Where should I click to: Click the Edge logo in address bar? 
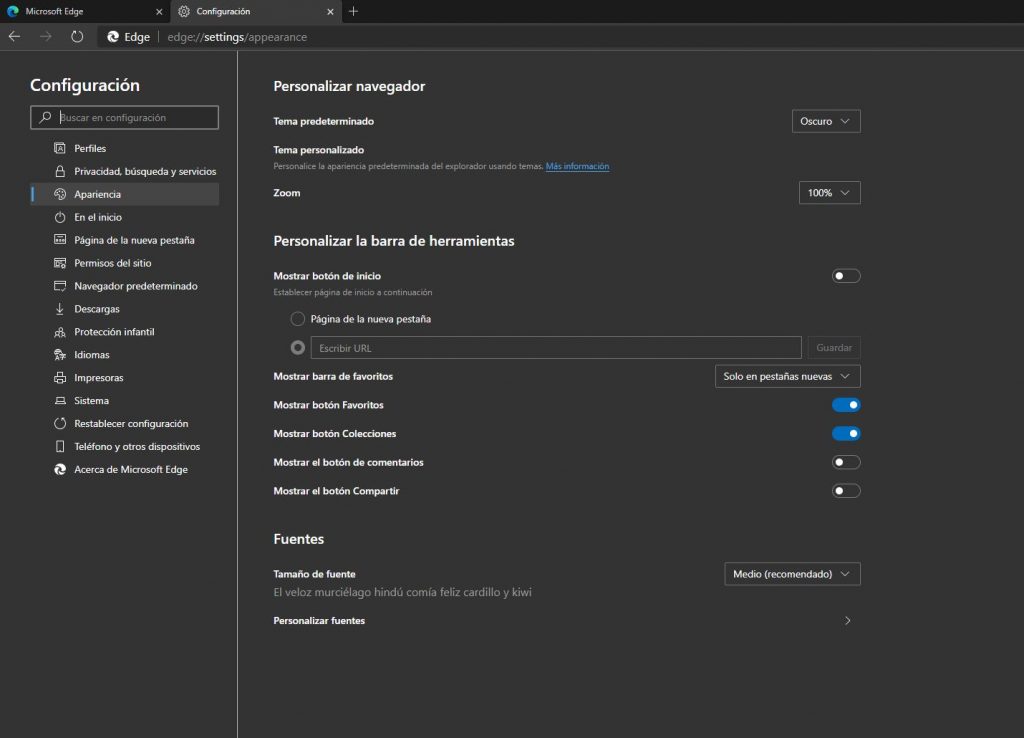(x=113, y=37)
